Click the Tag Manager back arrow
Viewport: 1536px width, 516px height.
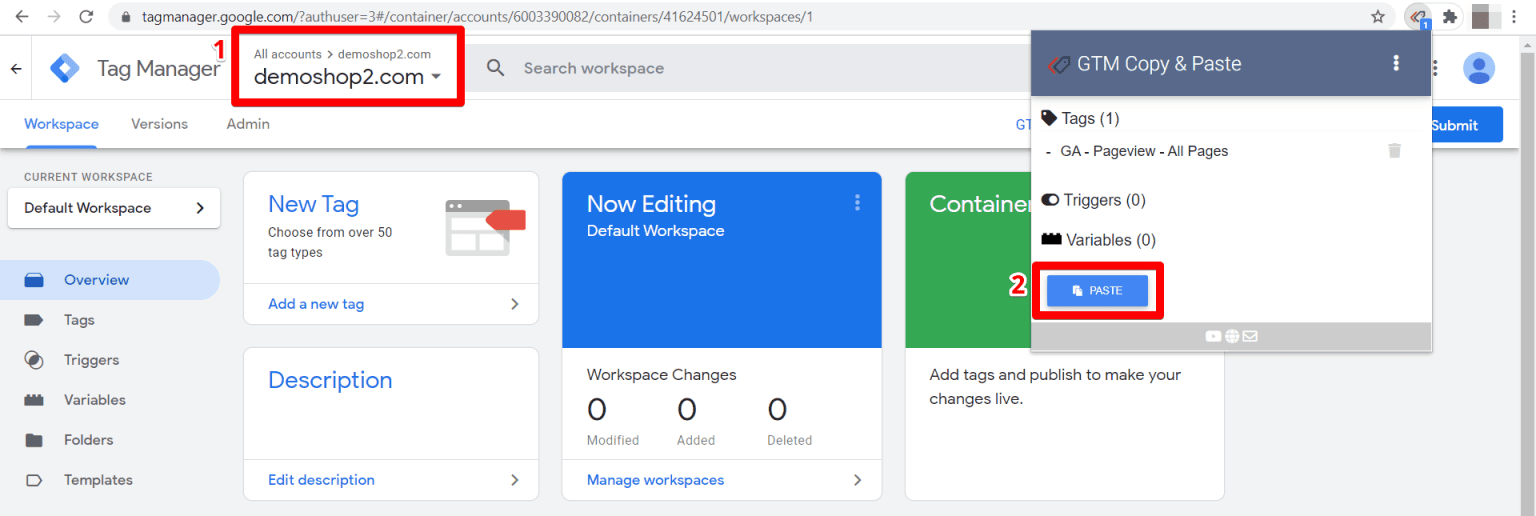pyautogui.click(x=16, y=69)
